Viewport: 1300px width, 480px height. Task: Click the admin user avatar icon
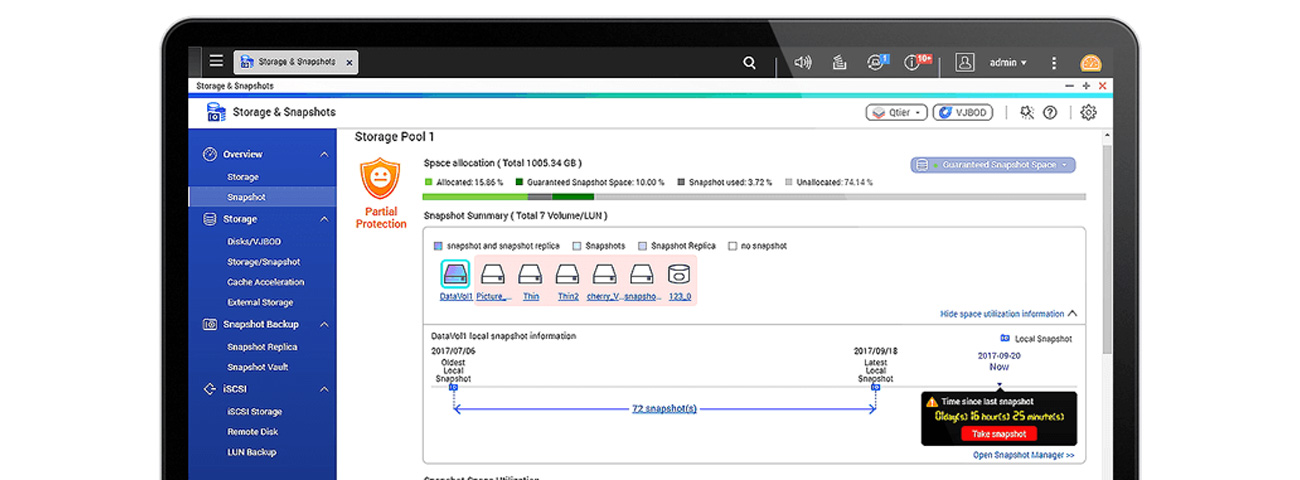tap(965, 62)
